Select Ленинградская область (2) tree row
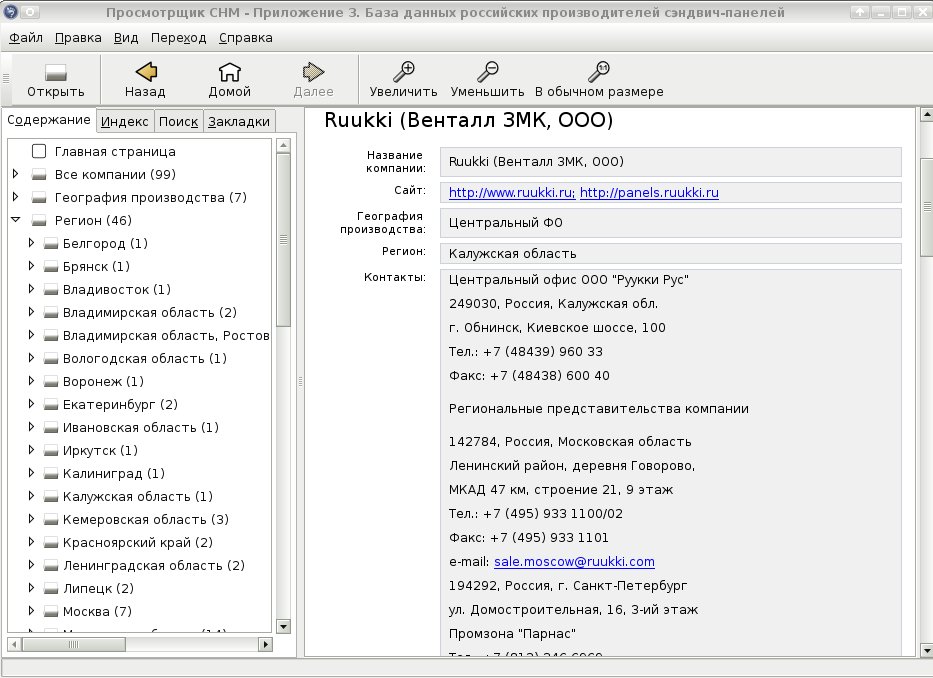Image resolution: width=933 pixels, height=678 pixels. click(154, 565)
